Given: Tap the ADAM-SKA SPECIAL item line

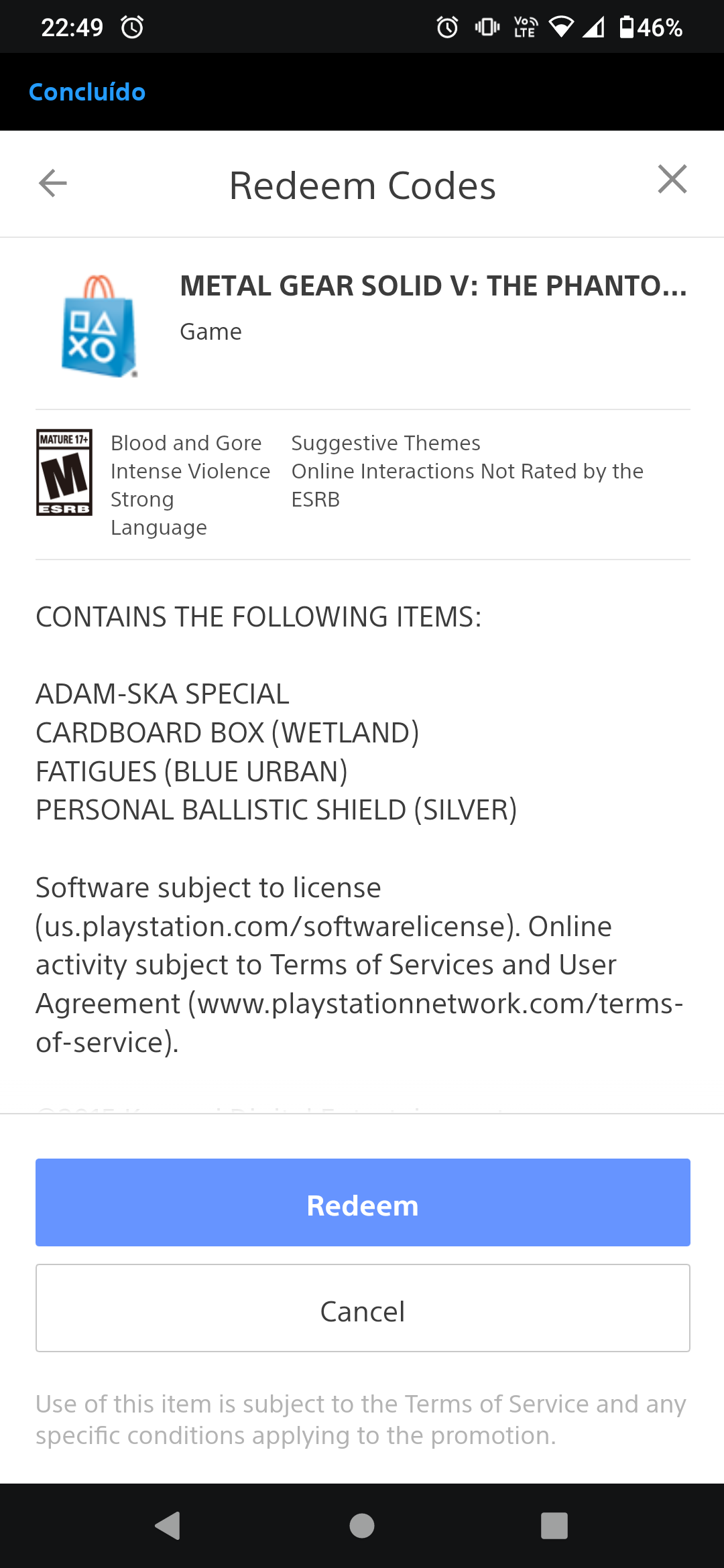Looking at the screenshot, I should point(162,694).
